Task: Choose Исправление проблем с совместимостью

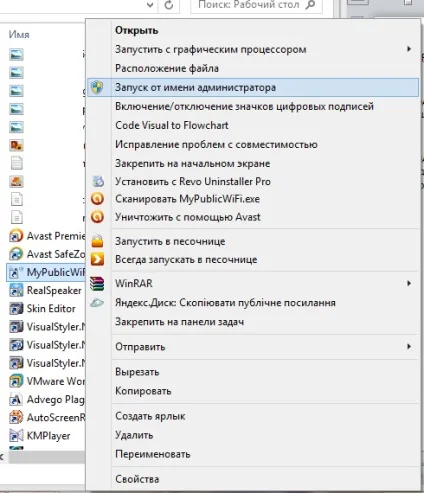Action: tap(253, 144)
